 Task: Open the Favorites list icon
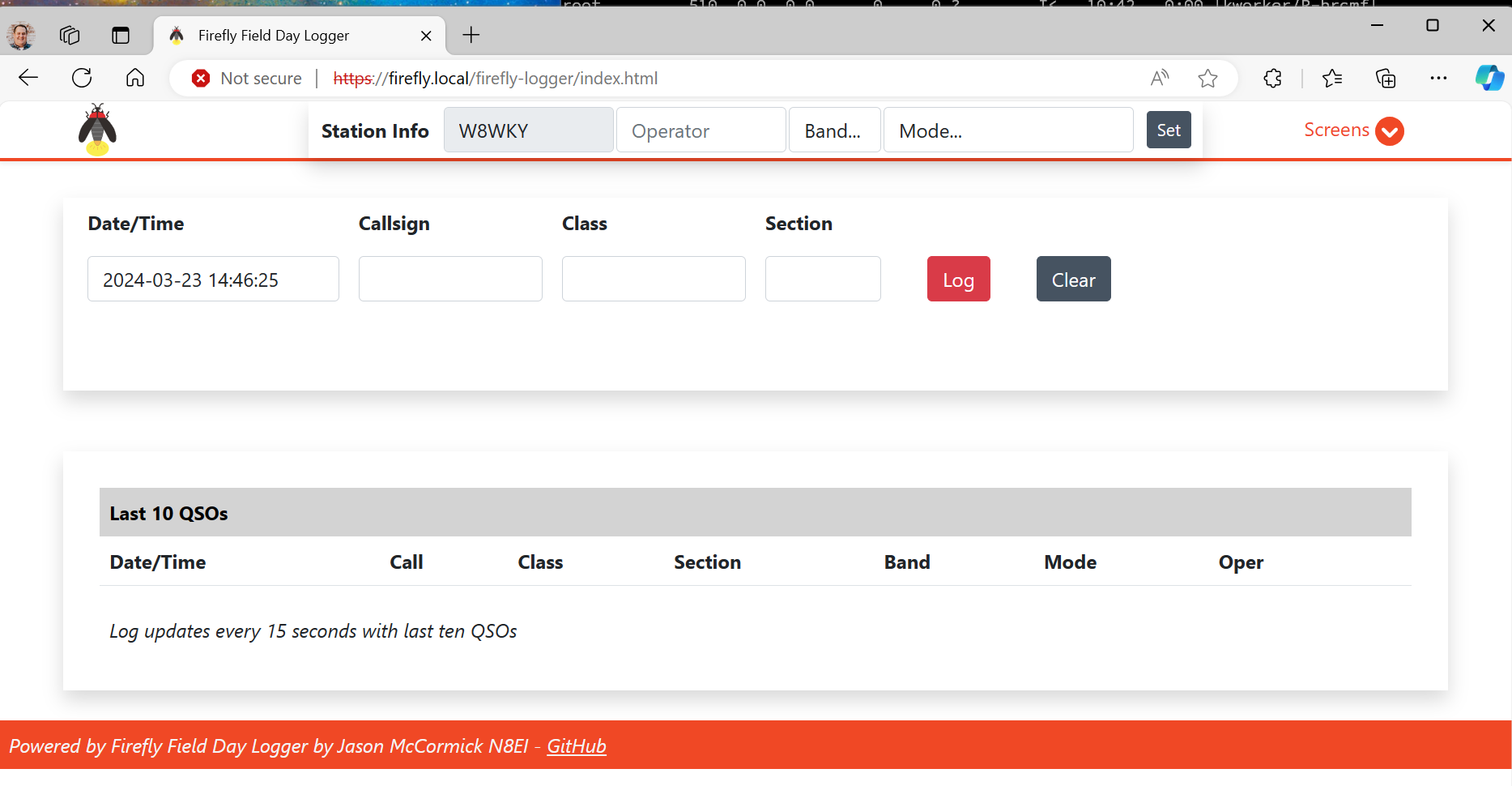pos(1331,79)
